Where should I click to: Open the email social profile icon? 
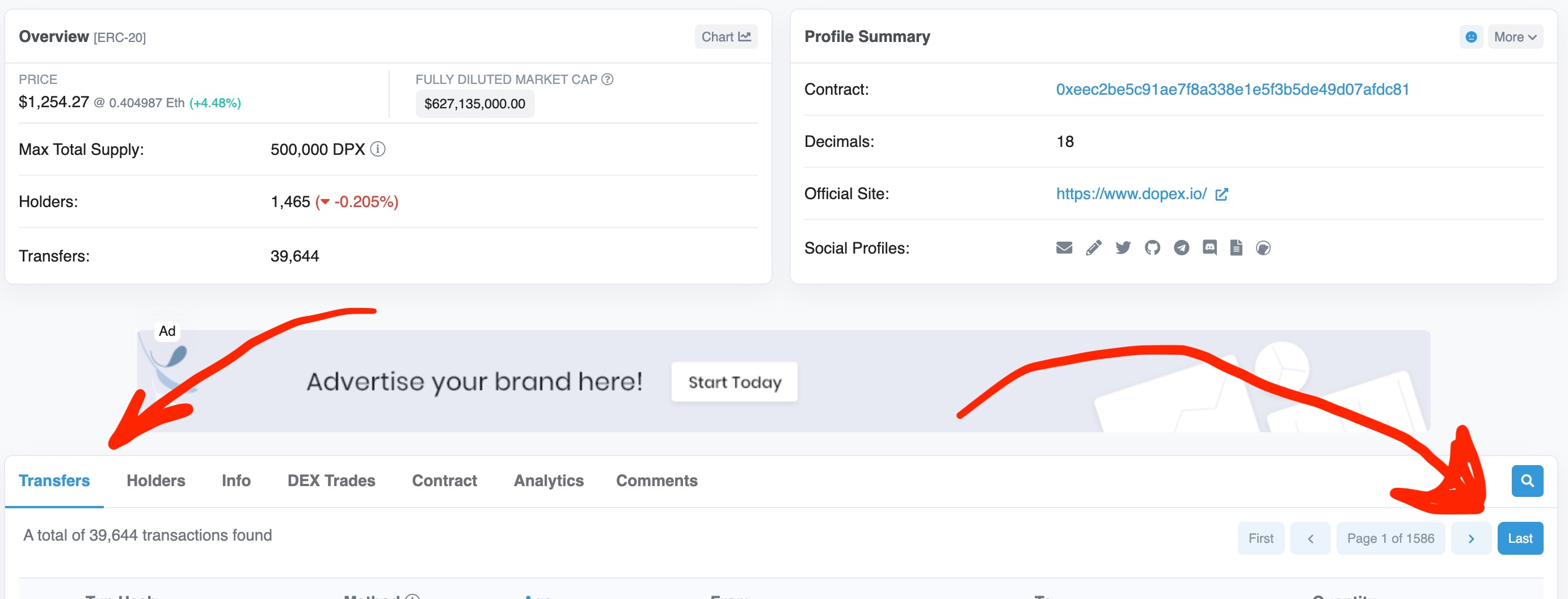(x=1063, y=248)
